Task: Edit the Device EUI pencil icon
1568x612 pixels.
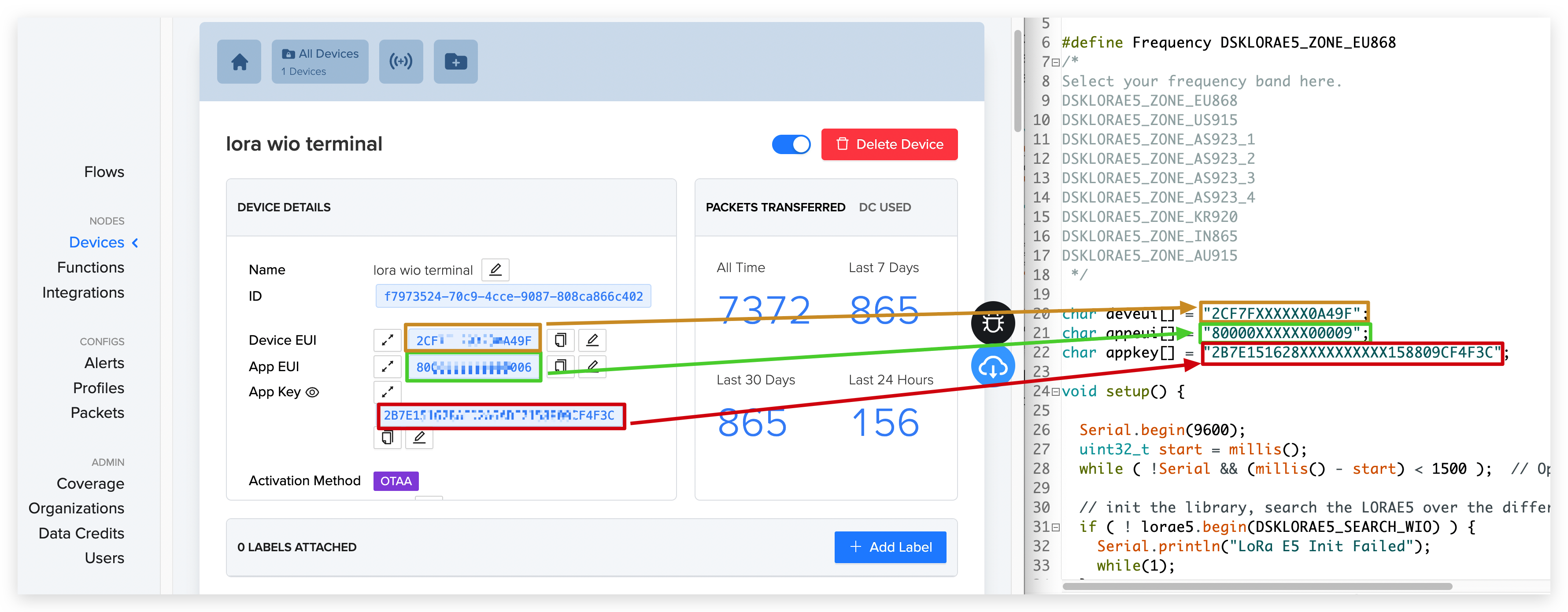Action: tap(592, 340)
